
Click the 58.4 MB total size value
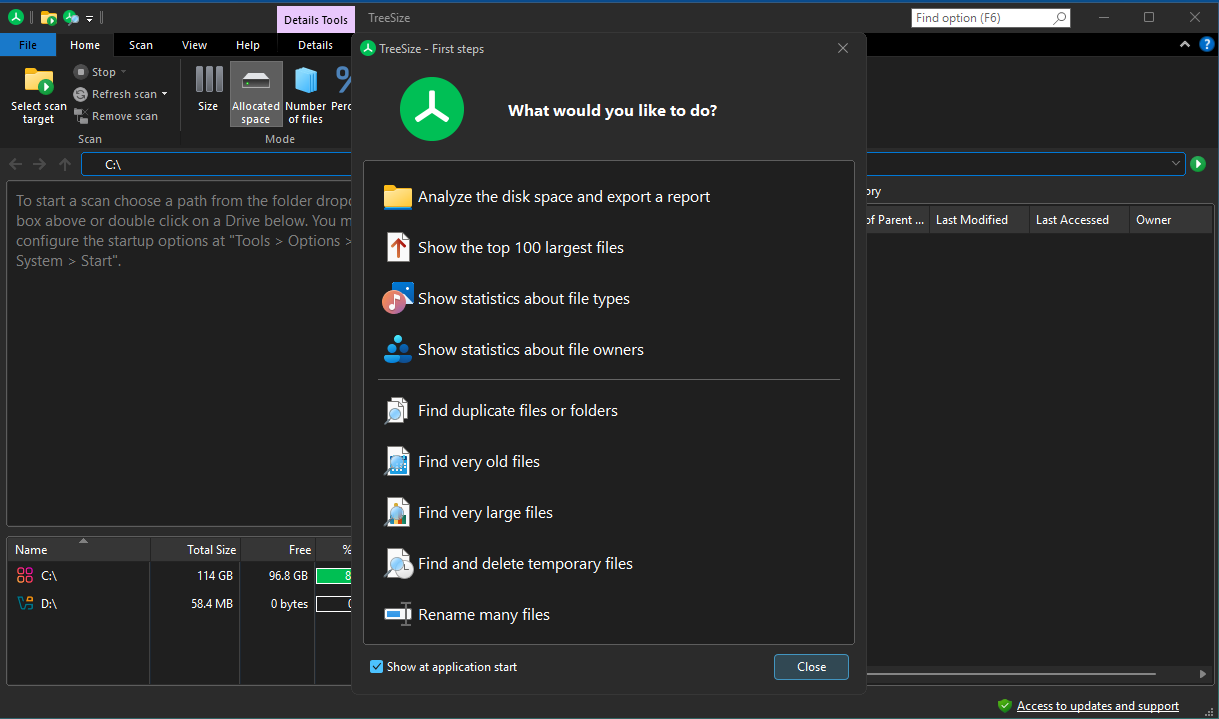pyautogui.click(x=213, y=604)
